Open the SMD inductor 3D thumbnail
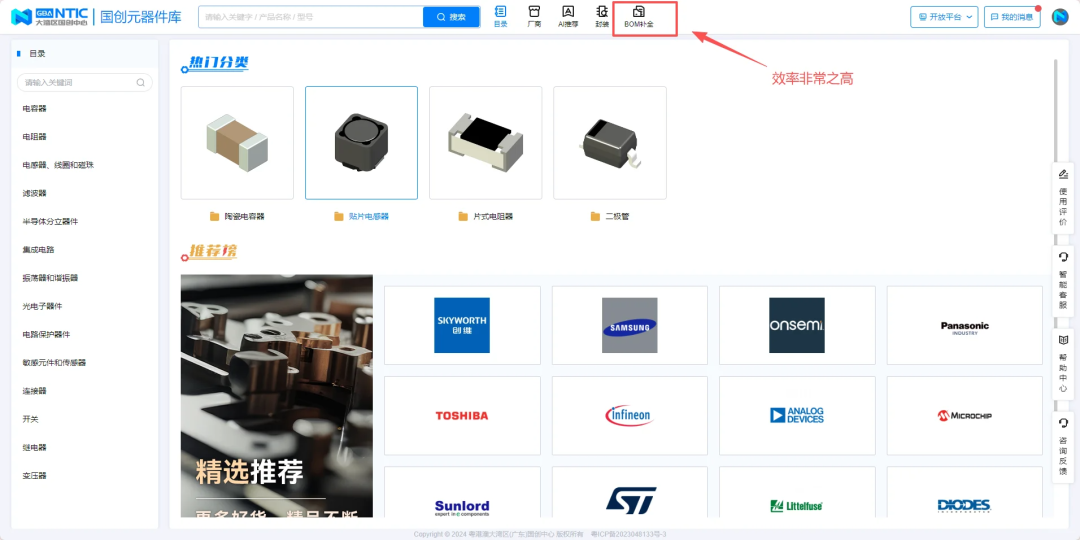 point(362,143)
